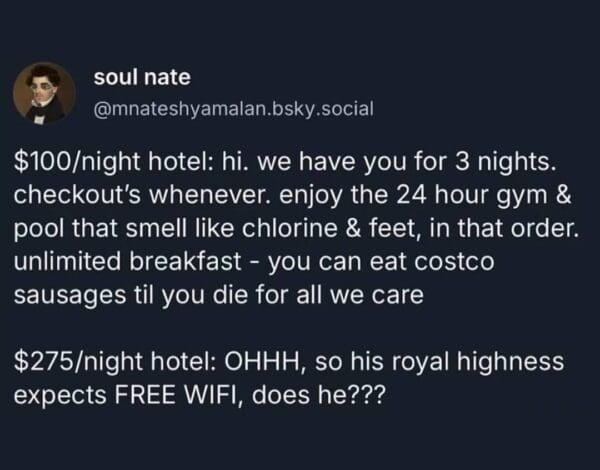Click the phrase "checkout's whenever."
Screen dimensions: 600x470
118,193
